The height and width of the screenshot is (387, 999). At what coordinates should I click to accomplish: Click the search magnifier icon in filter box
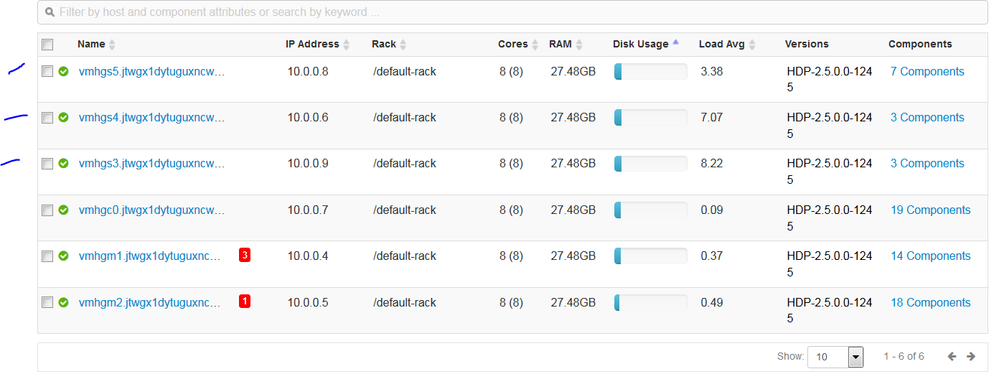pos(50,12)
